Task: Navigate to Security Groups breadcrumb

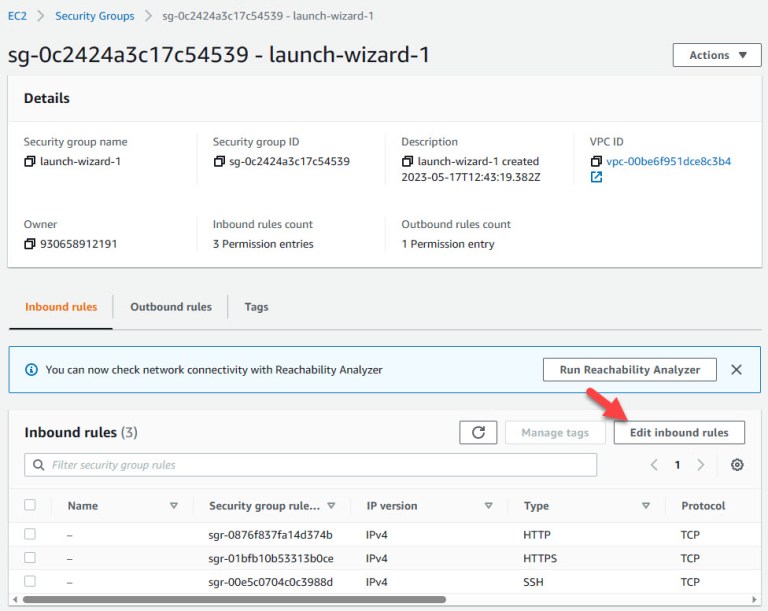Action: pyautogui.click(x=95, y=16)
